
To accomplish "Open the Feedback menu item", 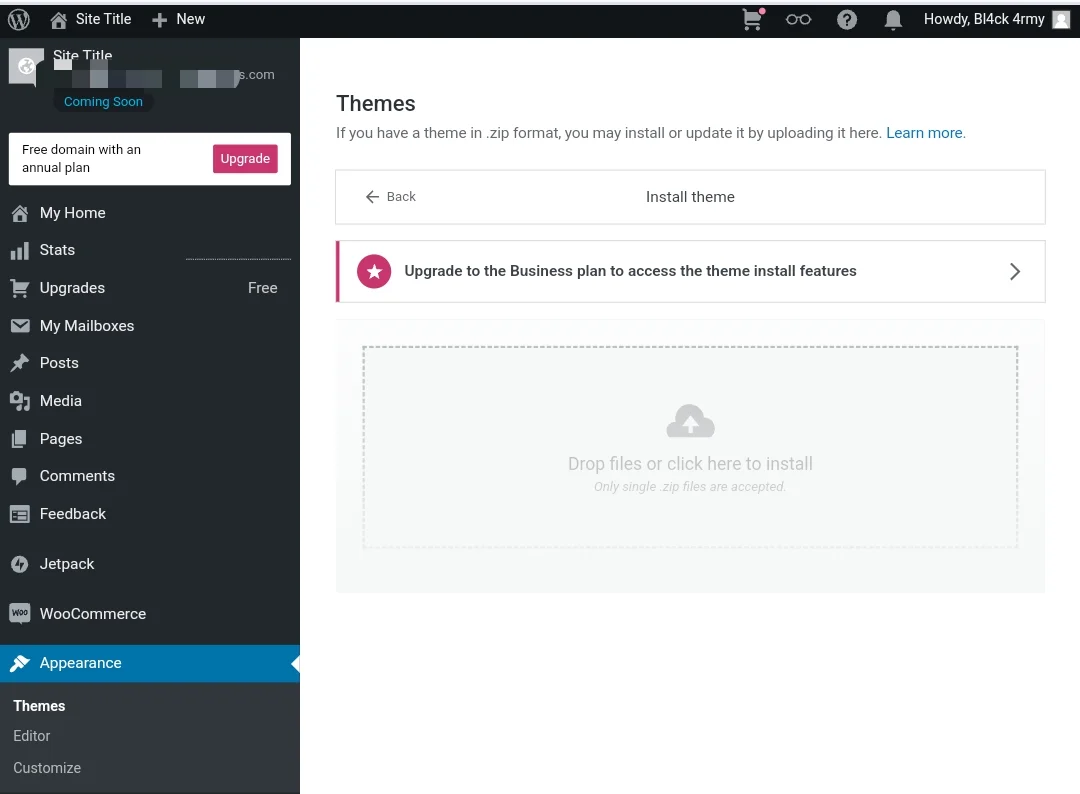I will pos(149,514).
